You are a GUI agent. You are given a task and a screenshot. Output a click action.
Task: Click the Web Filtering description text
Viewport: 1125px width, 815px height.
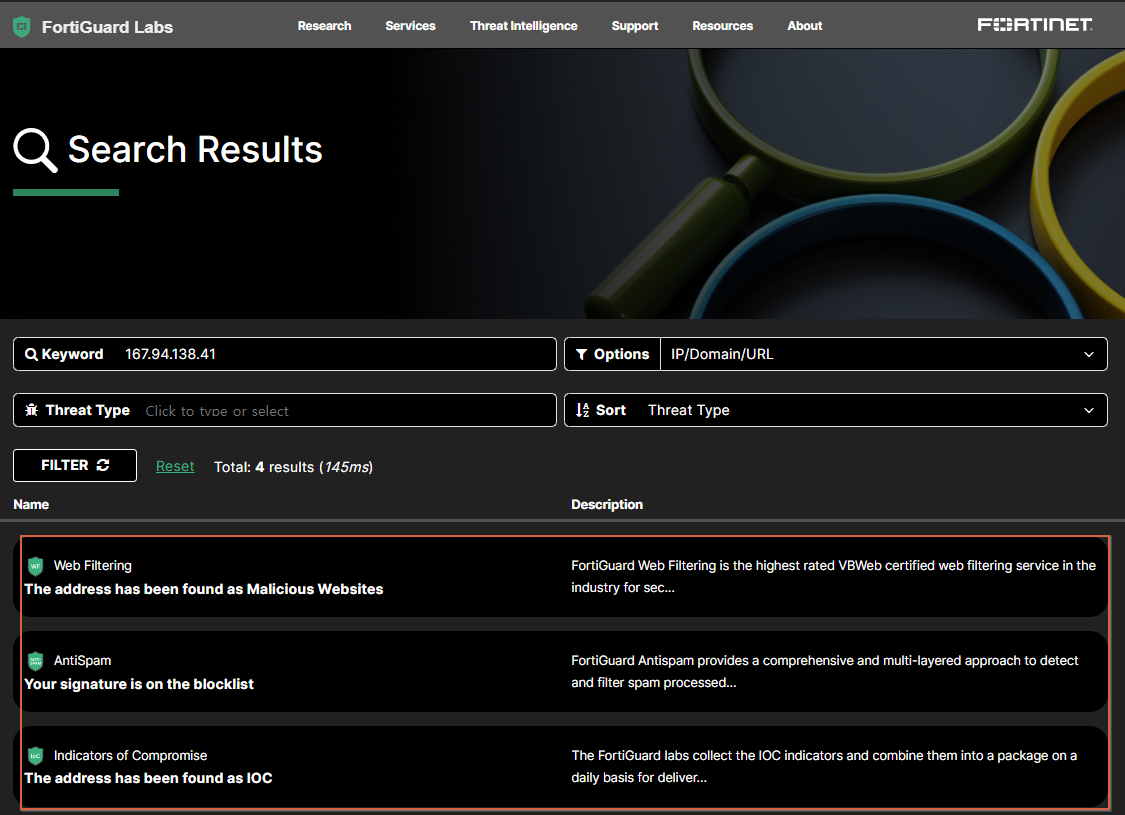(x=834, y=577)
